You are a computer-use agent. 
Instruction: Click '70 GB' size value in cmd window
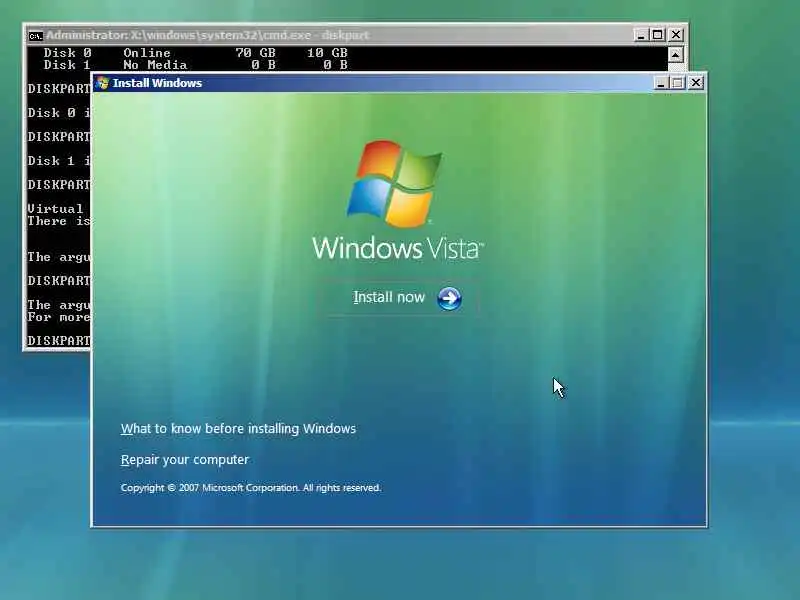[255, 53]
